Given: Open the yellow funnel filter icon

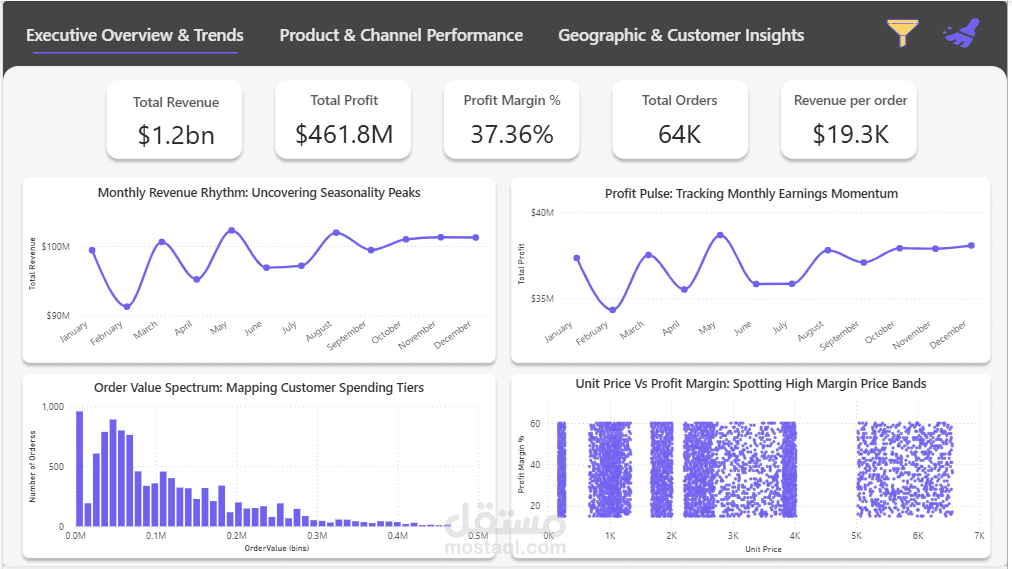Looking at the screenshot, I should 902,33.
